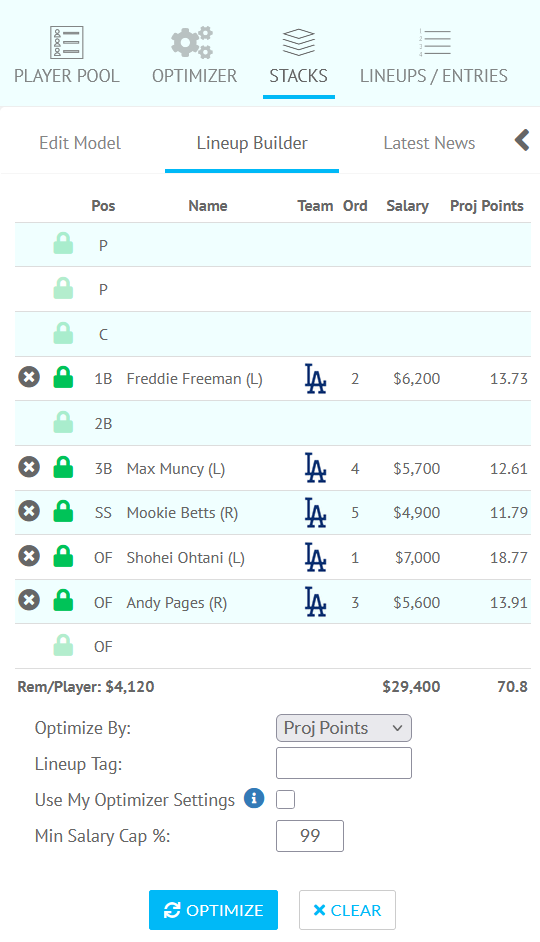Click the blue OPTIMIZE button
Viewport: 540px width, 942px height.
pyautogui.click(x=213, y=910)
